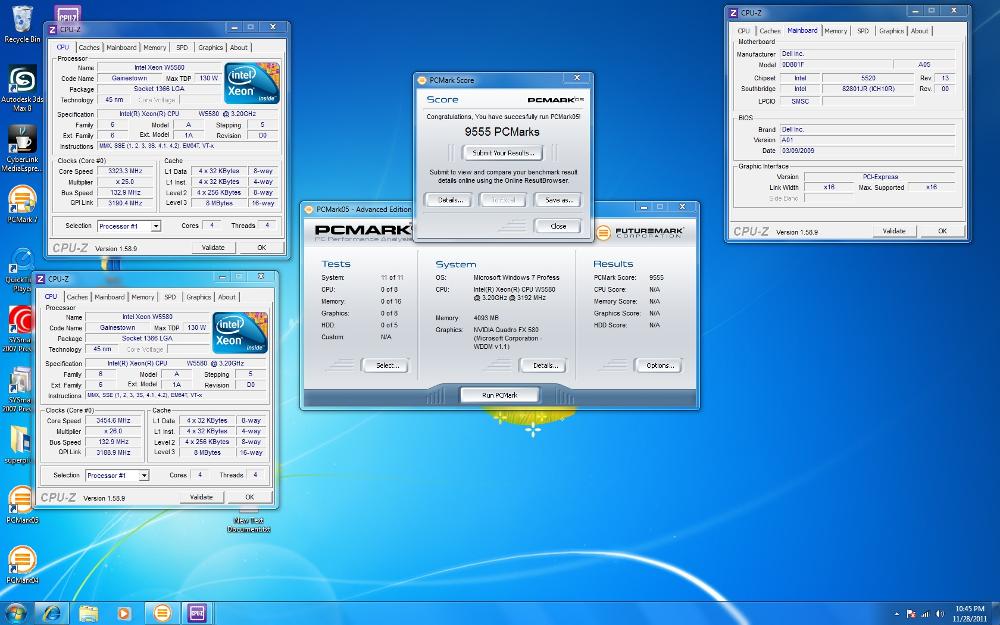Click Select under Tests in PCMark05
Image resolution: width=1000 pixels, height=625 pixels.
(x=386, y=365)
